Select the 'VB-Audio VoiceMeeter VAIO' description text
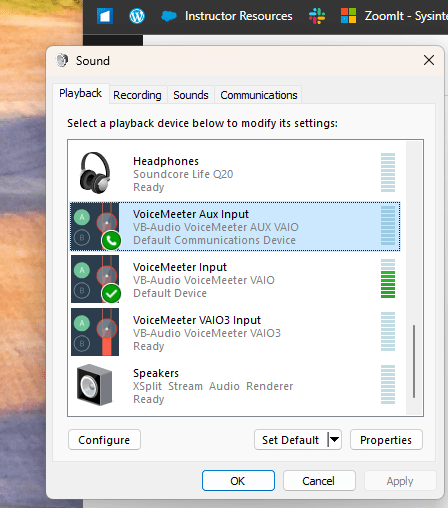This screenshot has width=448, height=508. 204,280
